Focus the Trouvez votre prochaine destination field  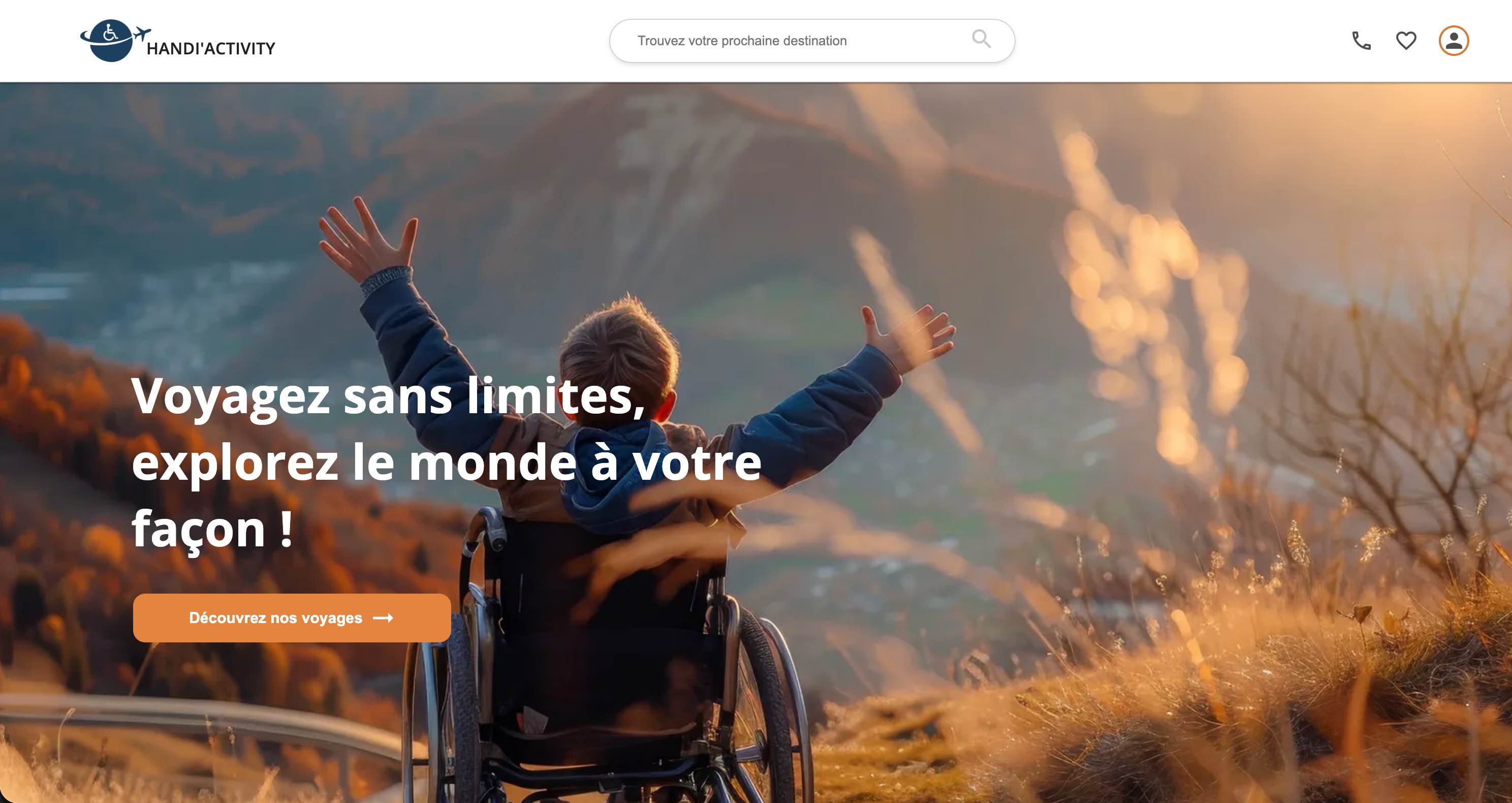pos(812,41)
